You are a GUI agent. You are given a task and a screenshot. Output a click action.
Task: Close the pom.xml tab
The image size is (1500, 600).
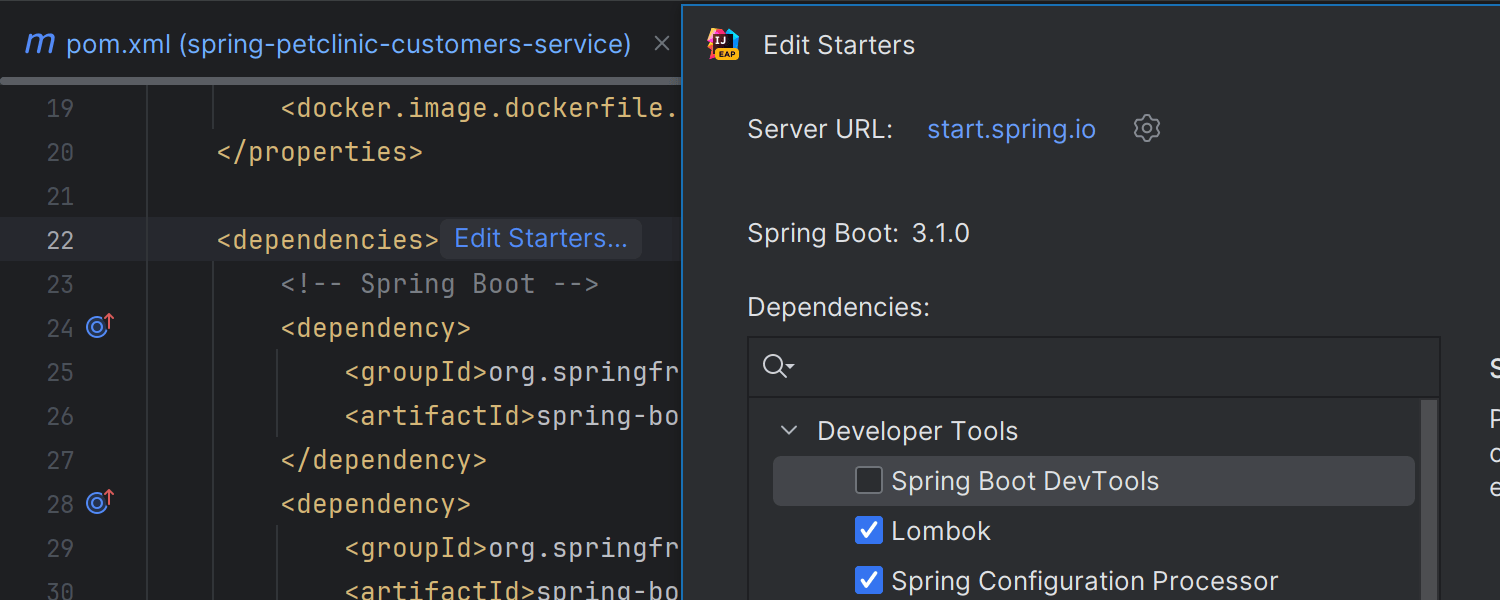(x=661, y=42)
